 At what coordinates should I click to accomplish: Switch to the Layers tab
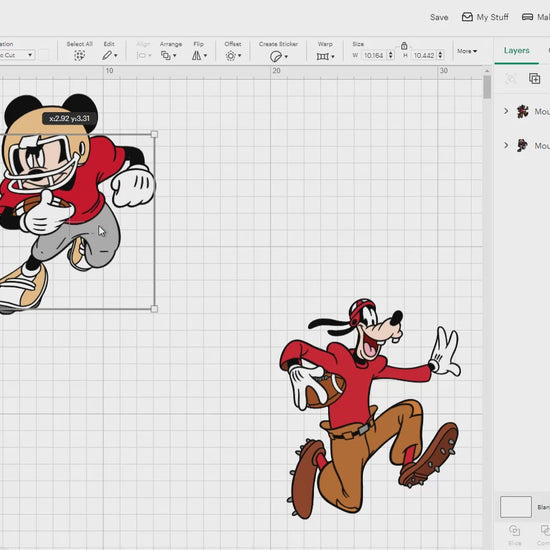(x=516, y=51)
